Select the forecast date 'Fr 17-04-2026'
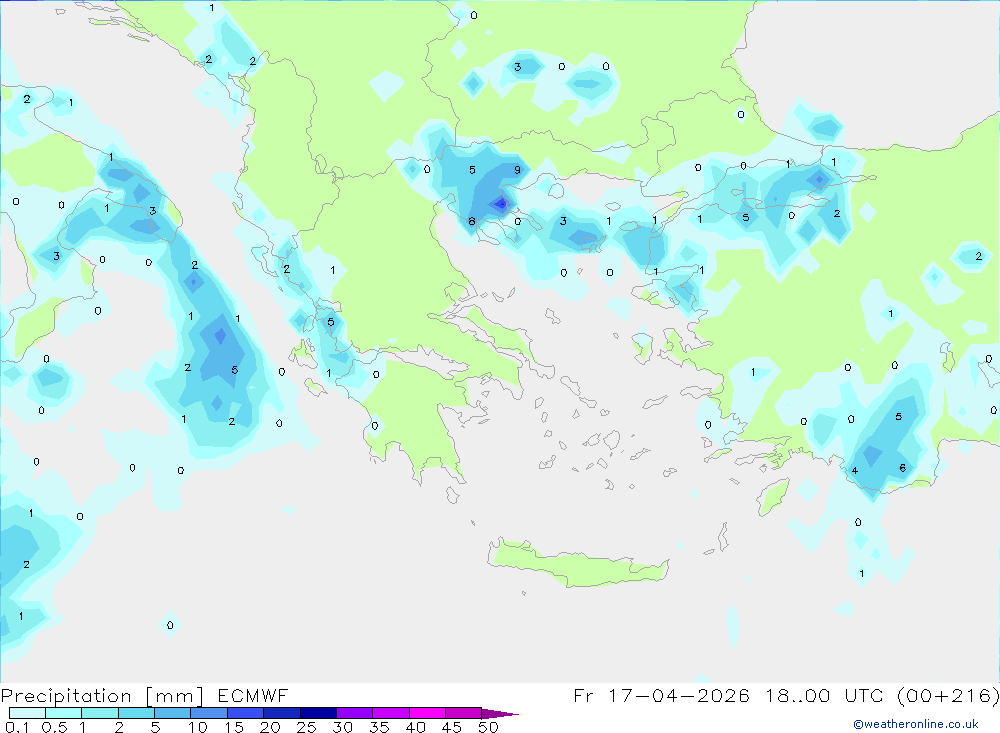Screen dimensions: 1000x733 click(x=661, y=695)
